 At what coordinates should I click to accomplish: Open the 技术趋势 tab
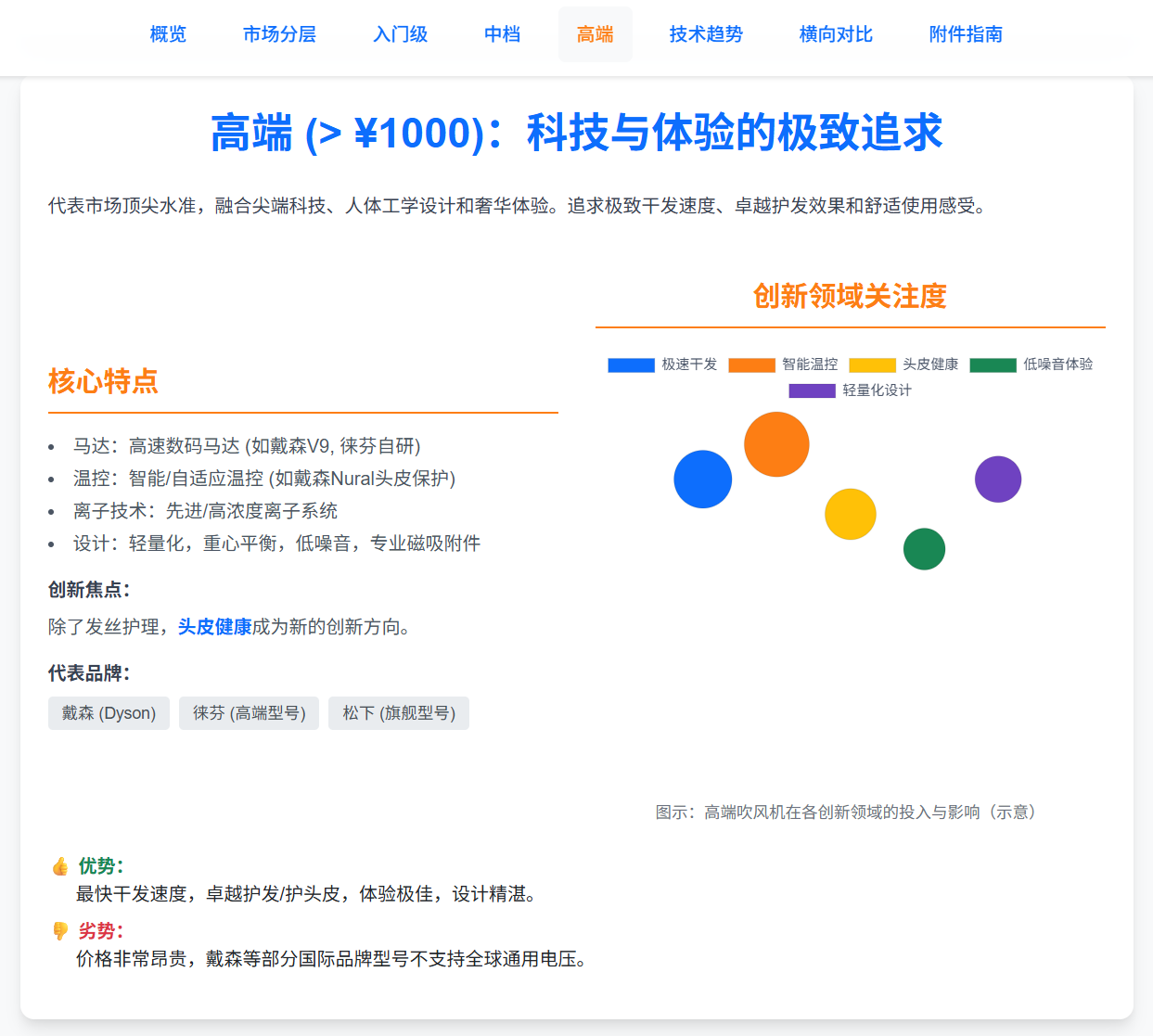point(706,34)
